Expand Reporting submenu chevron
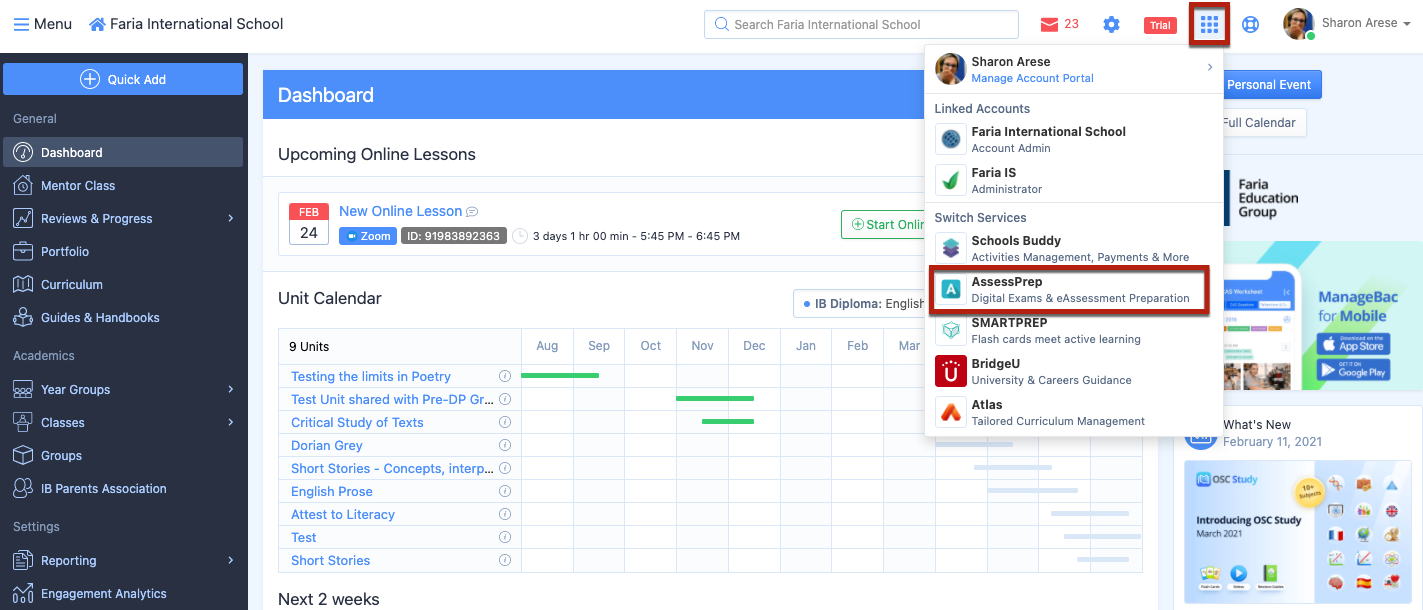Image resolution: width=1423 pixels, height=610 pixels. click(231, 560)
